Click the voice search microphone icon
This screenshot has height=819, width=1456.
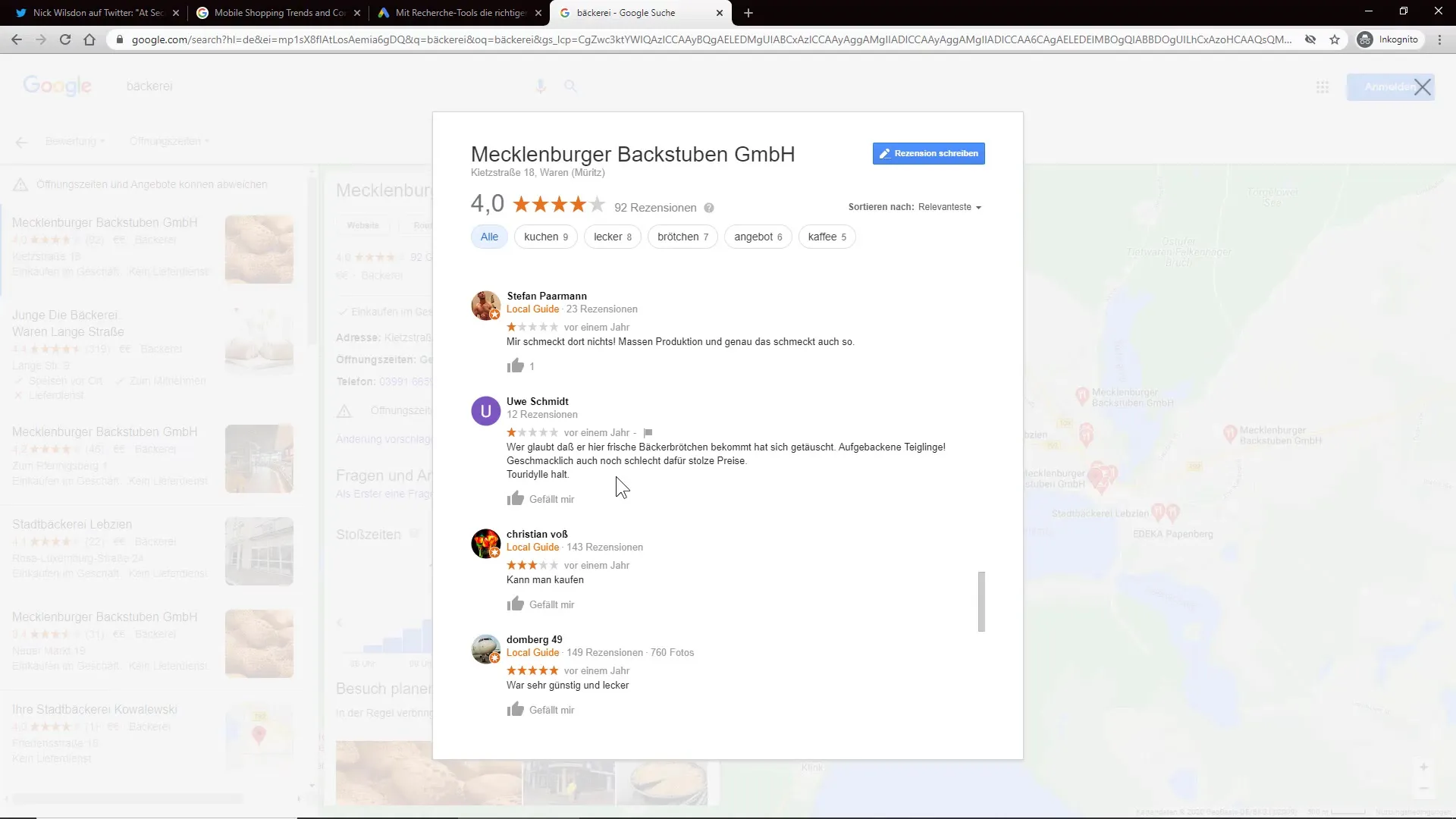click(540, 86)
